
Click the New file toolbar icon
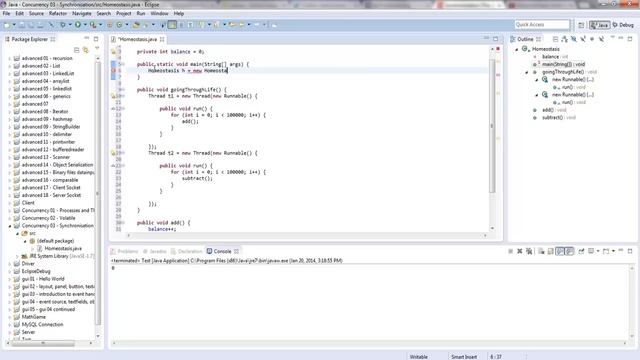tap(7, 25)
